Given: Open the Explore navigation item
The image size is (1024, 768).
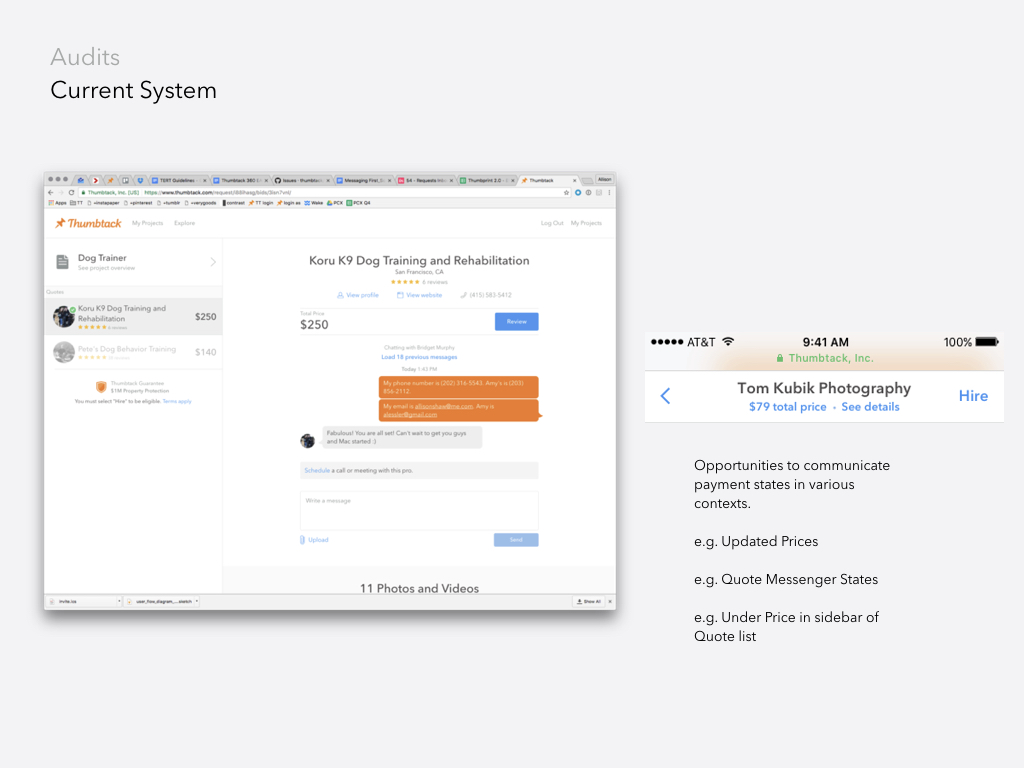Looking at the screenshot, I should pyautogui.click(x=184, y=223).
